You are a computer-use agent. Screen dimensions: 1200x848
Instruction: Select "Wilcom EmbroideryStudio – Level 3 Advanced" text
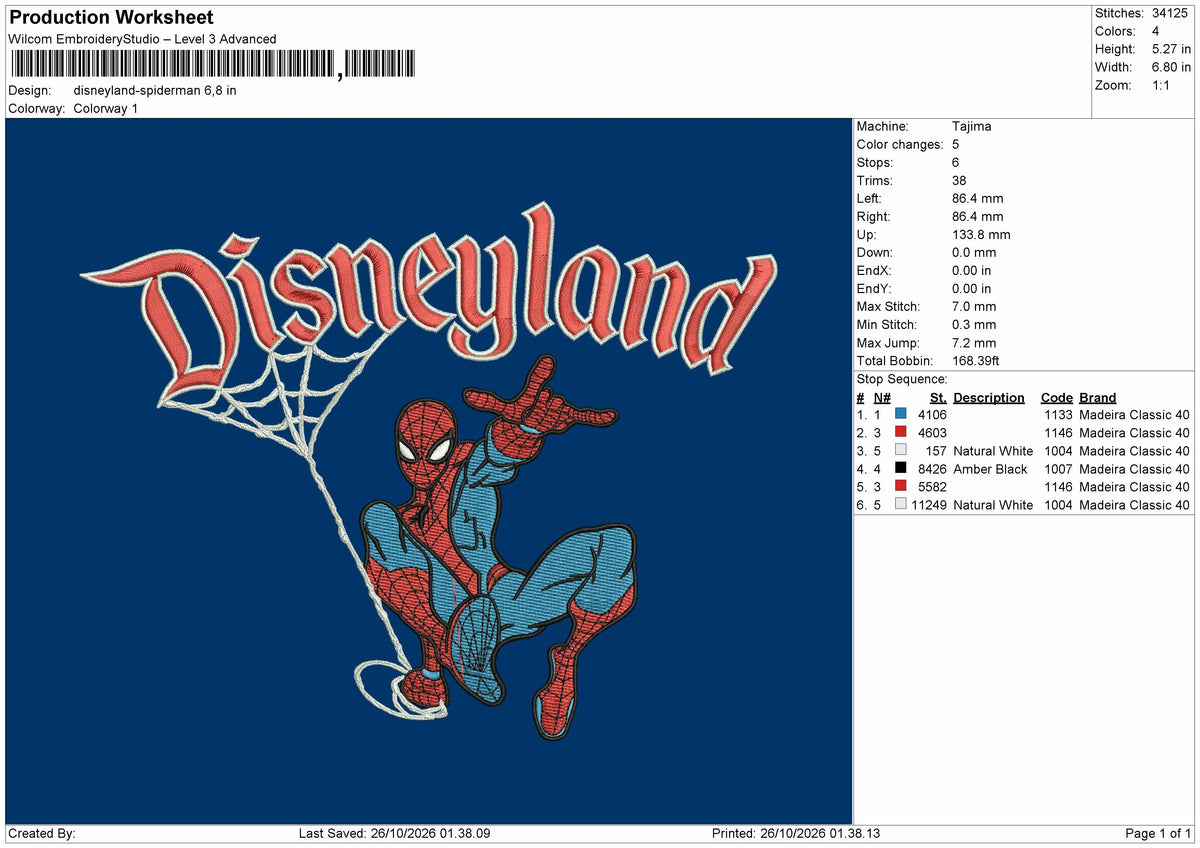[142, 39]
